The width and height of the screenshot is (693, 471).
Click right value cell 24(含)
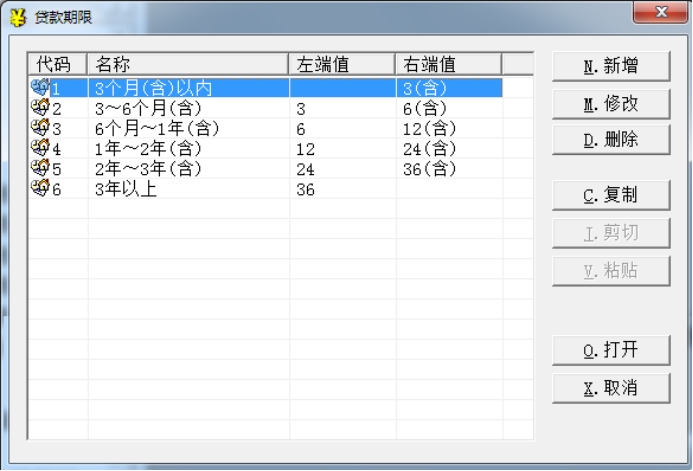(x=429, y=149)
